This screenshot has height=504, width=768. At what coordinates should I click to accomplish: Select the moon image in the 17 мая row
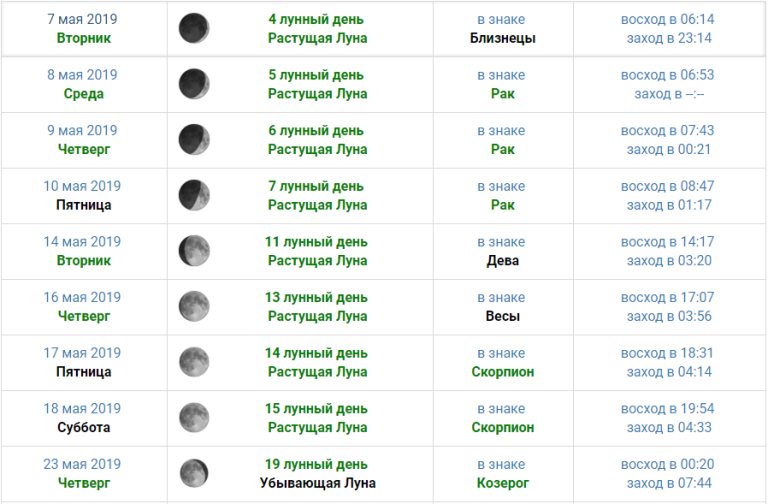click(193, 361)
